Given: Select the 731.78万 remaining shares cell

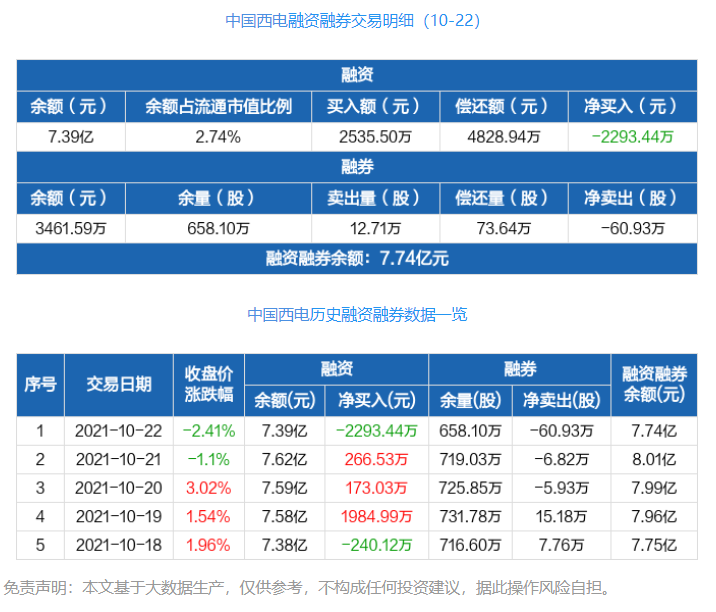Looking at the screenshot, I should 470,517.
